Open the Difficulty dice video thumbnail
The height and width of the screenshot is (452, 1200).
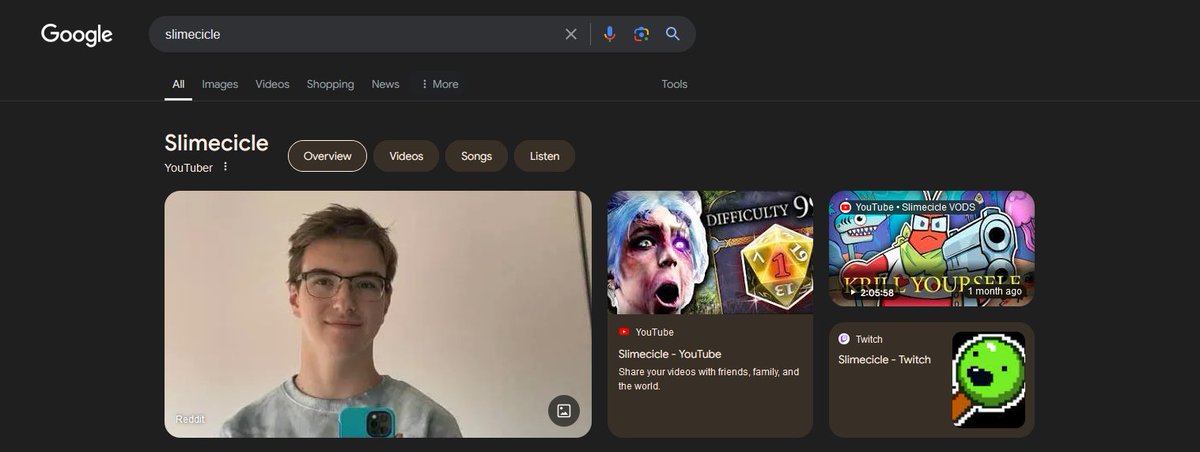(x=710, y=252)
